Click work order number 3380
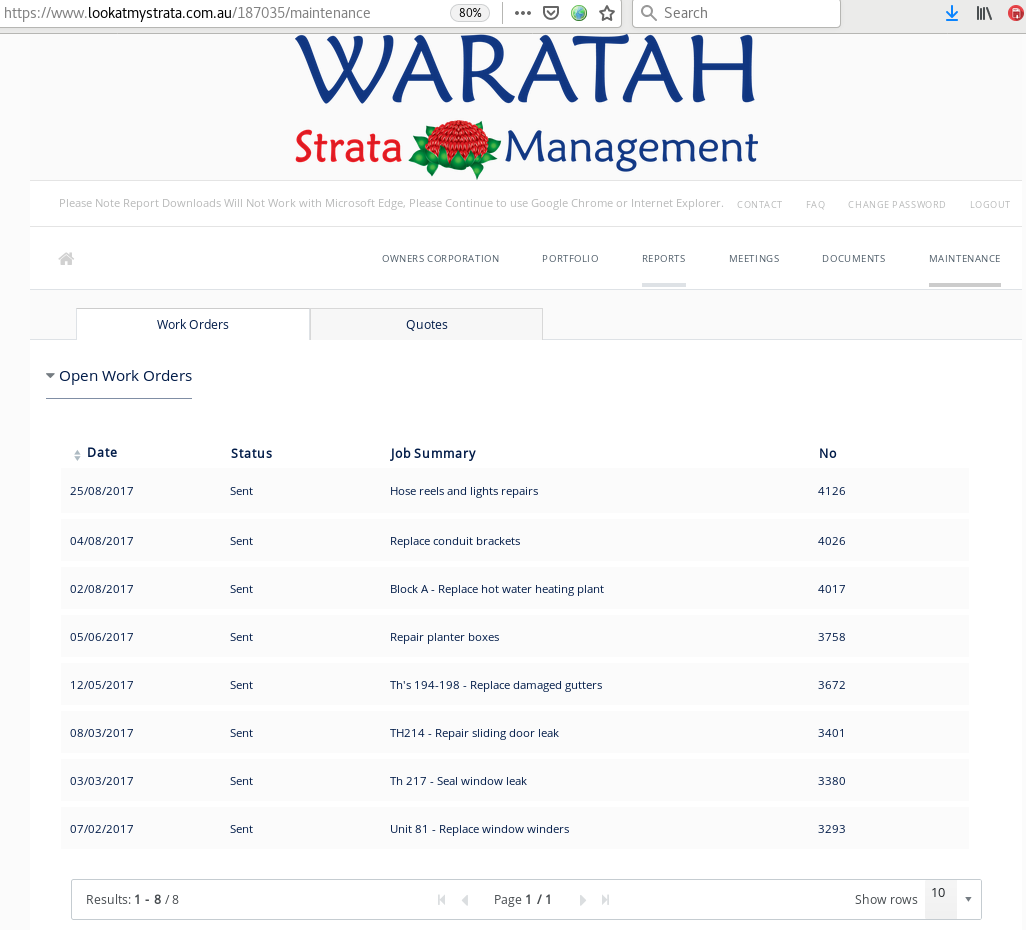The width and height of the screenshot is (1026, 930). pos(832,781)
